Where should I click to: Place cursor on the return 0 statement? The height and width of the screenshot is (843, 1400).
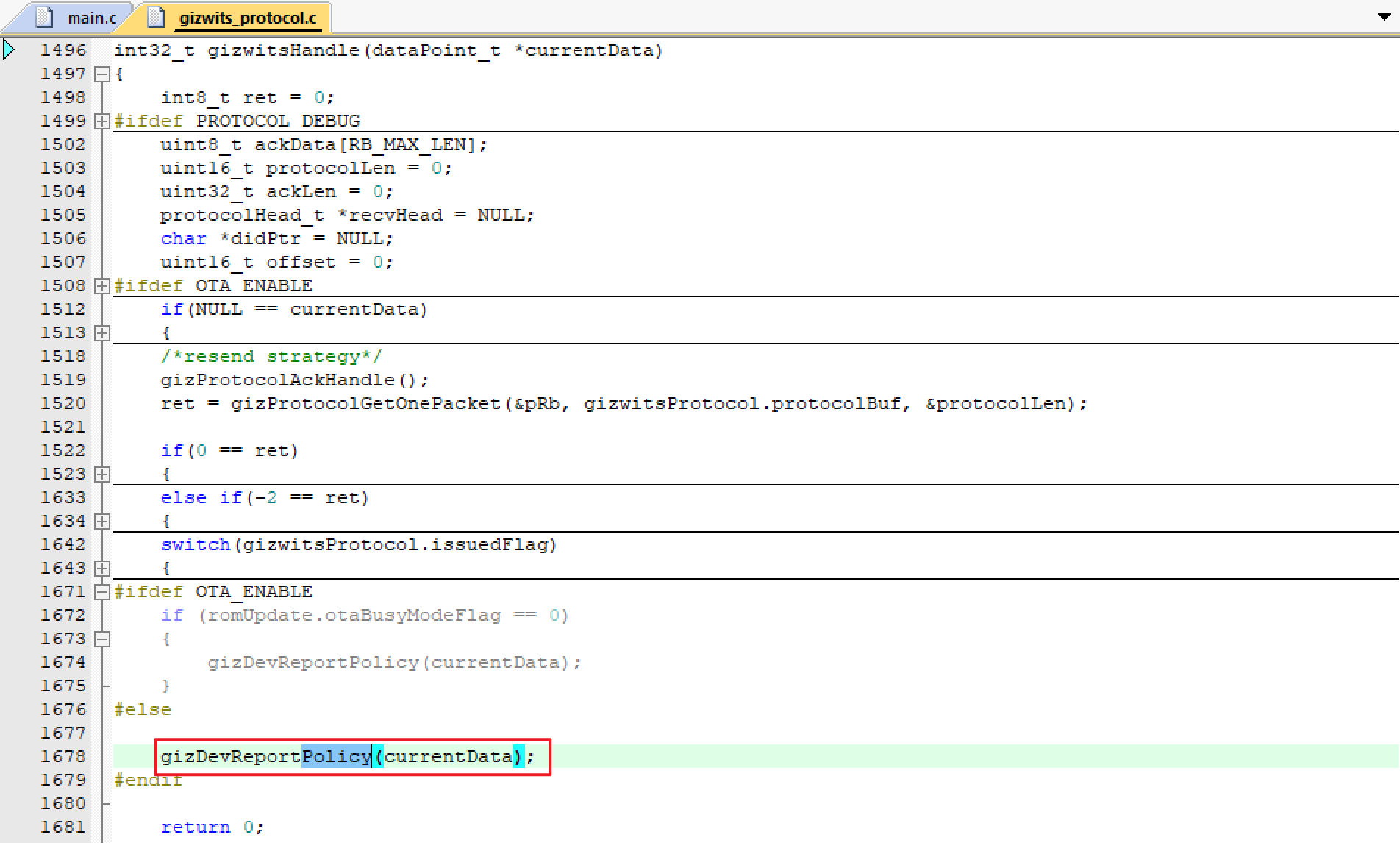coord(211,827)
